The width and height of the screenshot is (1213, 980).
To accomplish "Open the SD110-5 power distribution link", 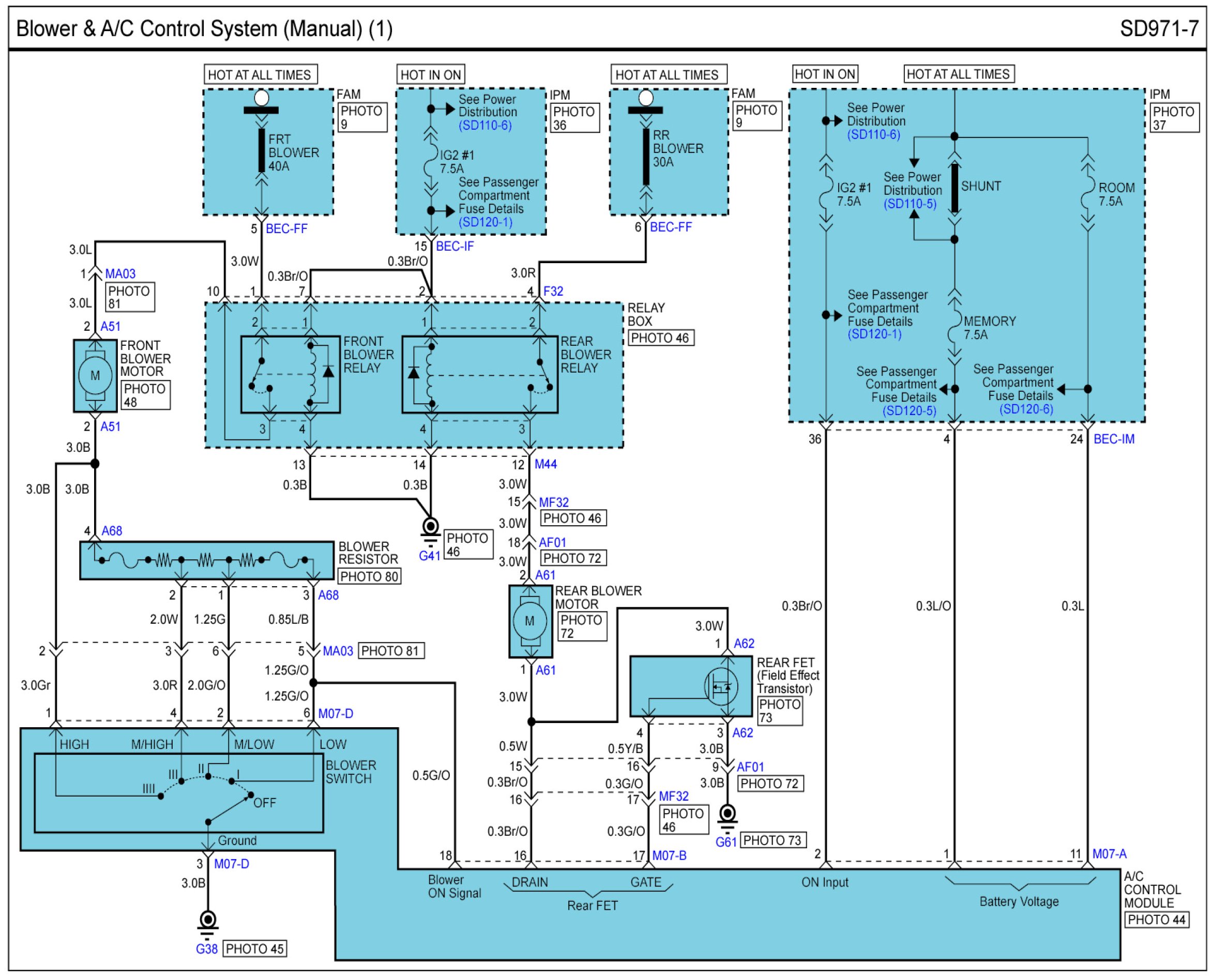I will point(910,204).
